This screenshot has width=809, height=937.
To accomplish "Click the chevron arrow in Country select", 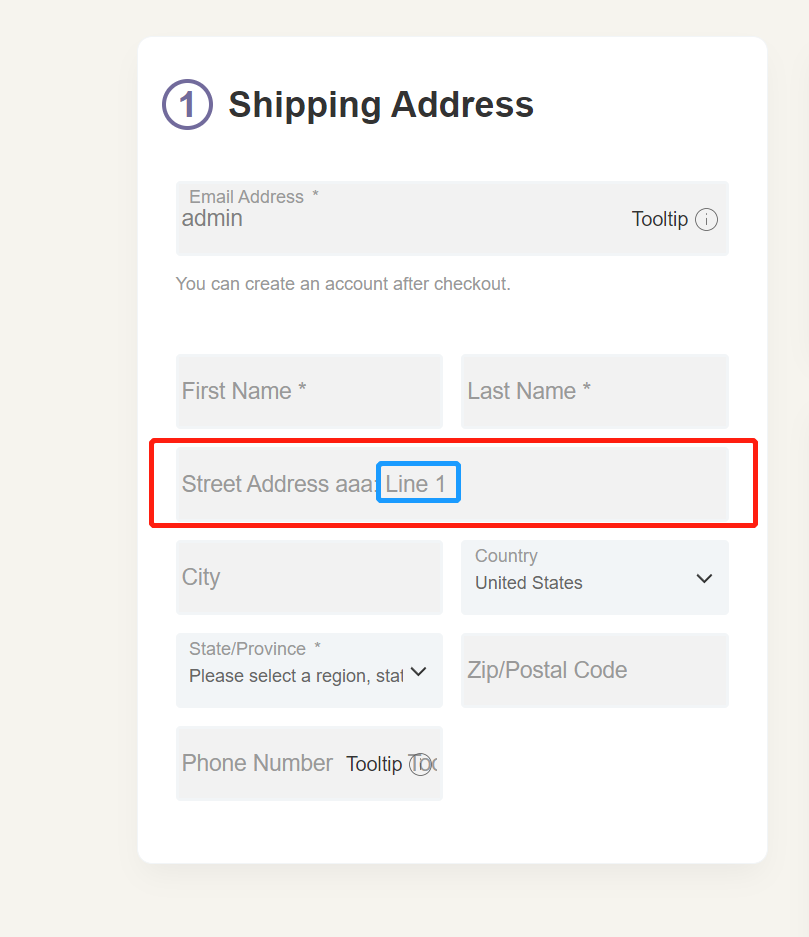I will 704,579.
